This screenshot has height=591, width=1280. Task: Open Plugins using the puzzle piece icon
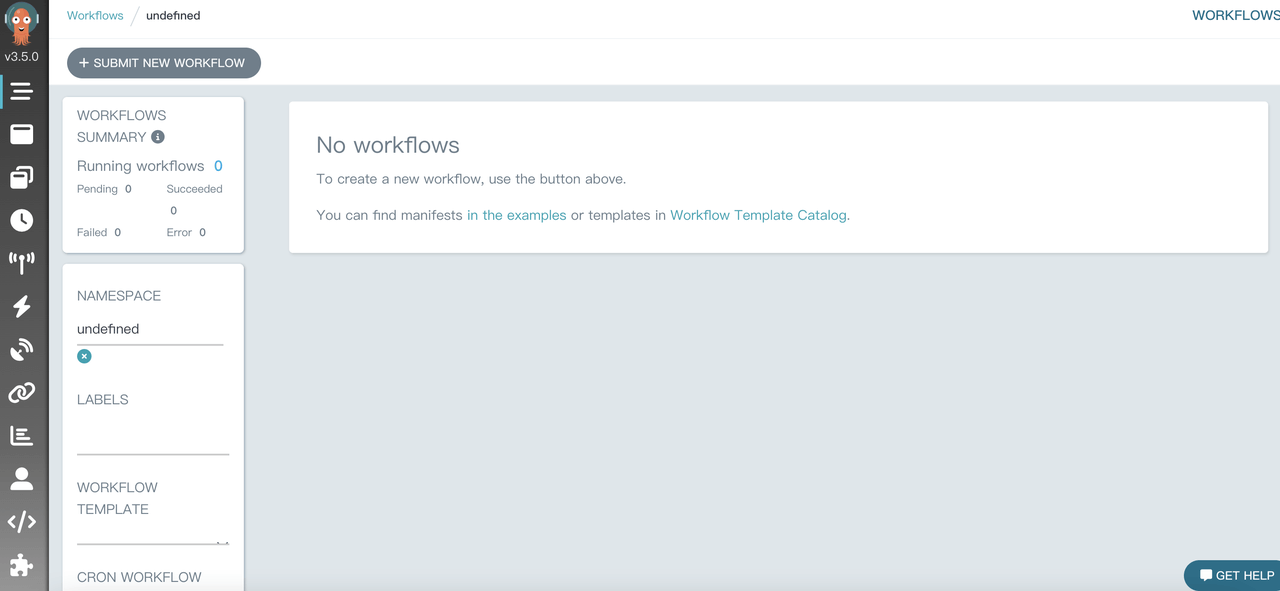(x=22, y=565)
